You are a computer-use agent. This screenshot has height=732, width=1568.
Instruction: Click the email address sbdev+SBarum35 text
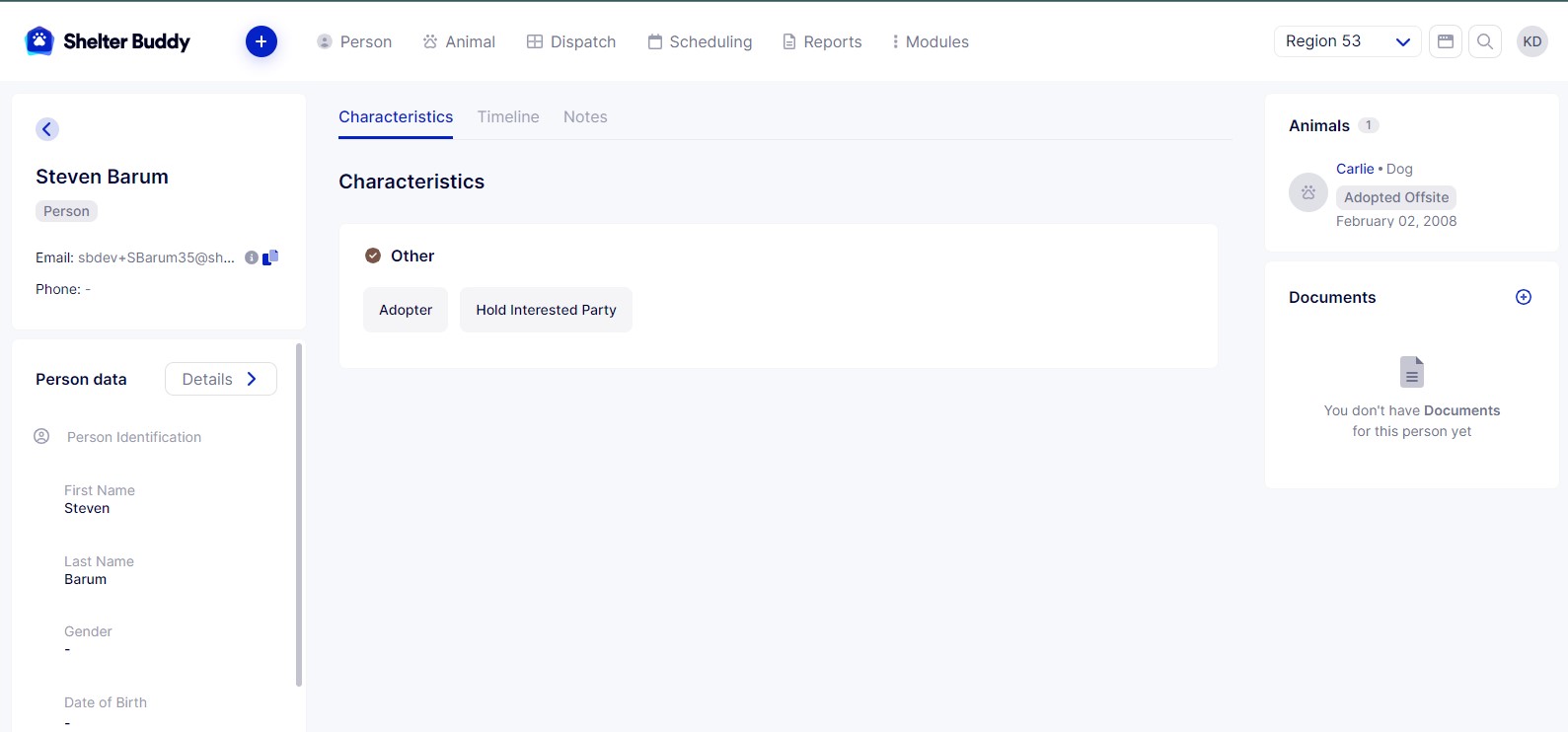(157, 257)
